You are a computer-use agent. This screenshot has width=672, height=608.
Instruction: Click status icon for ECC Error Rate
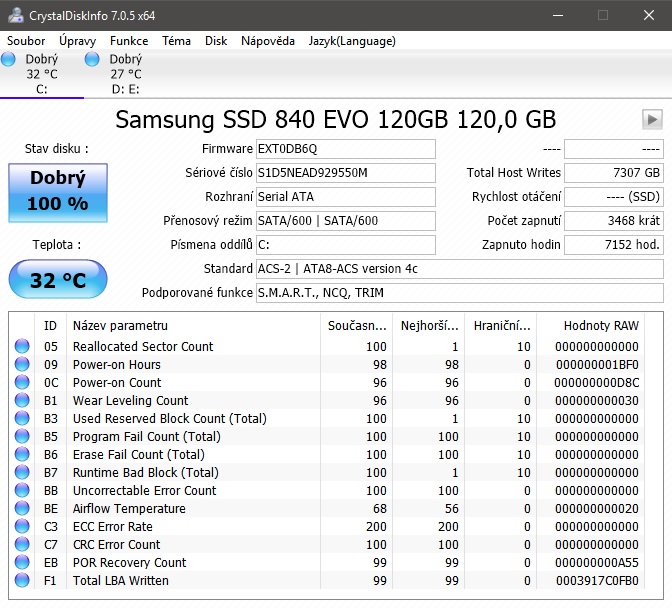point(22,526)
